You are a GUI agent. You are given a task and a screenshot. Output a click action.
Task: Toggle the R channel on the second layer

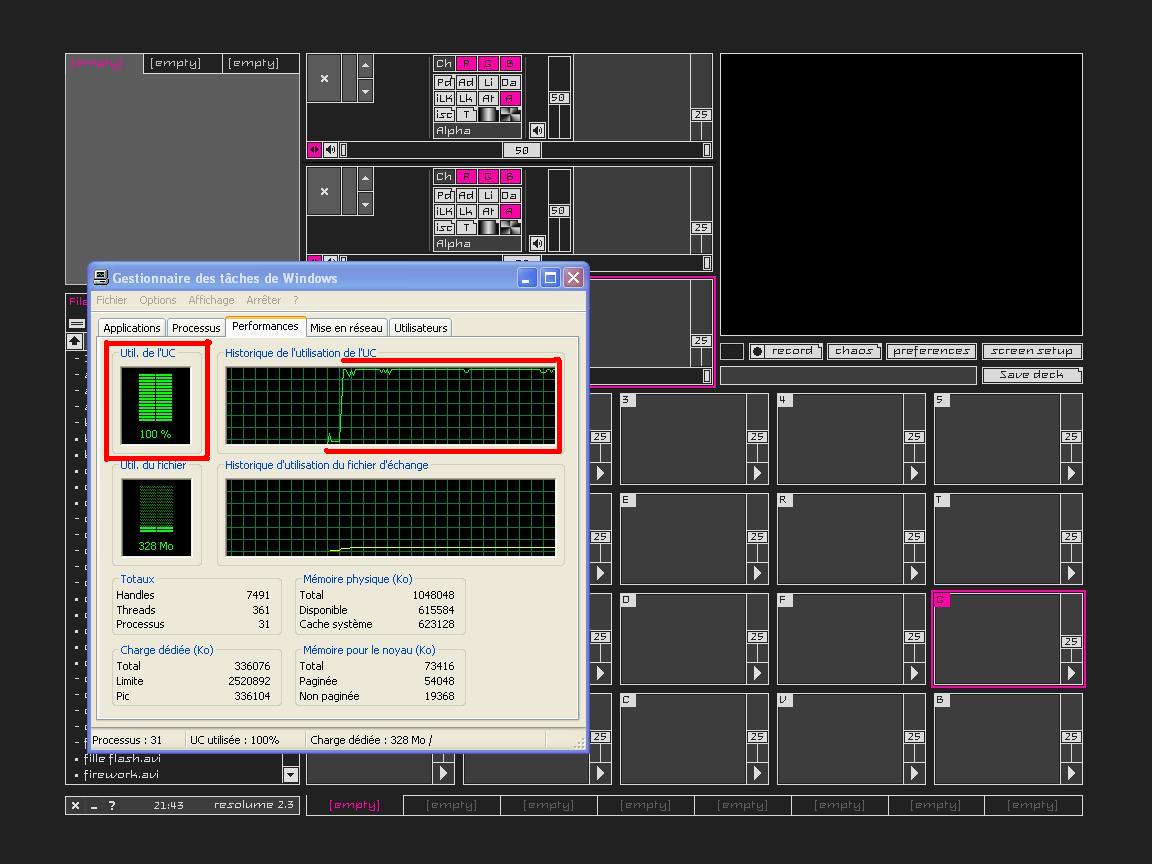466,176
